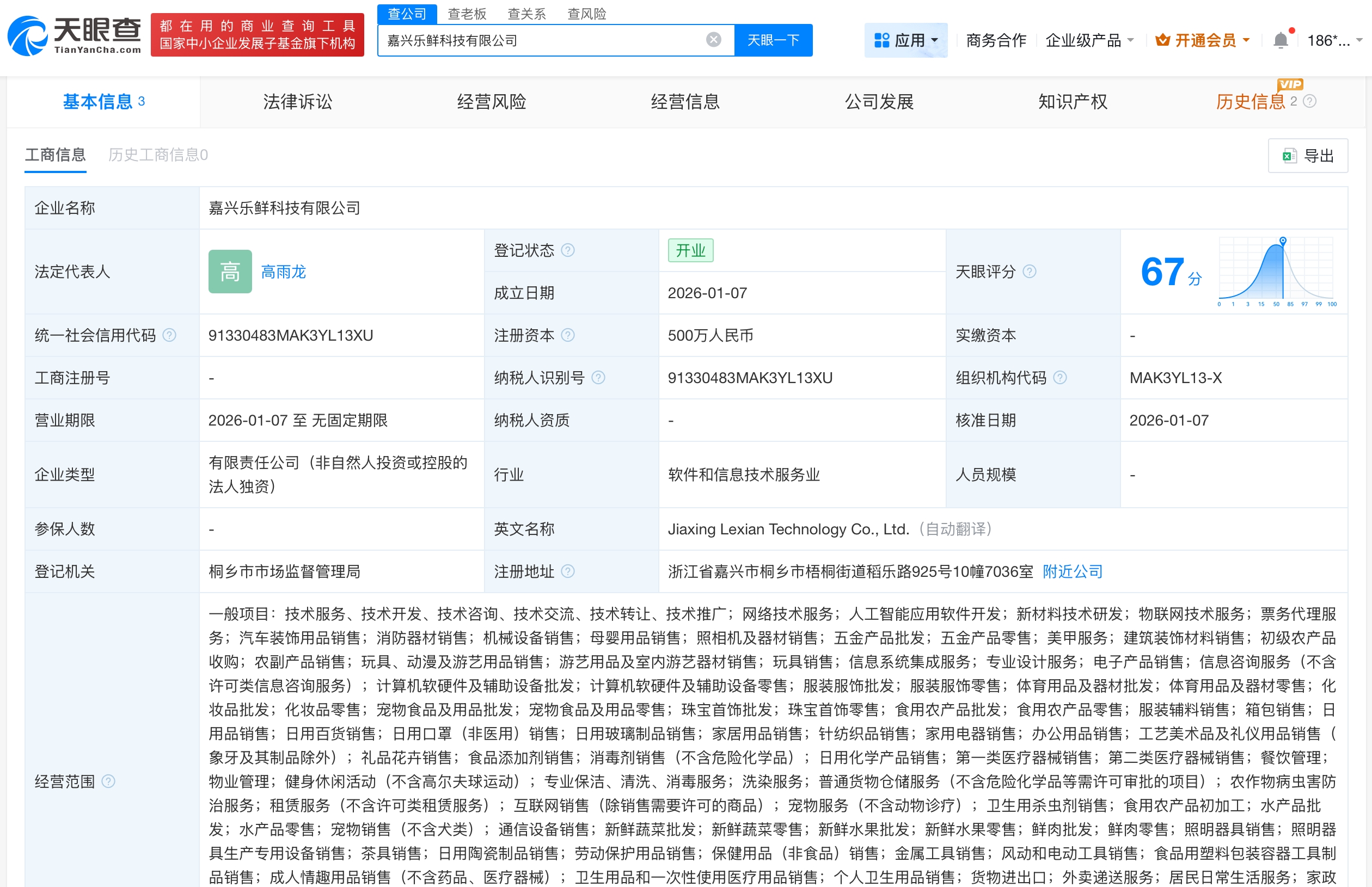This screenshot has width=1372, height=887.
Task: Click the 天眼一下 search button
Action: tap(773, 40)
